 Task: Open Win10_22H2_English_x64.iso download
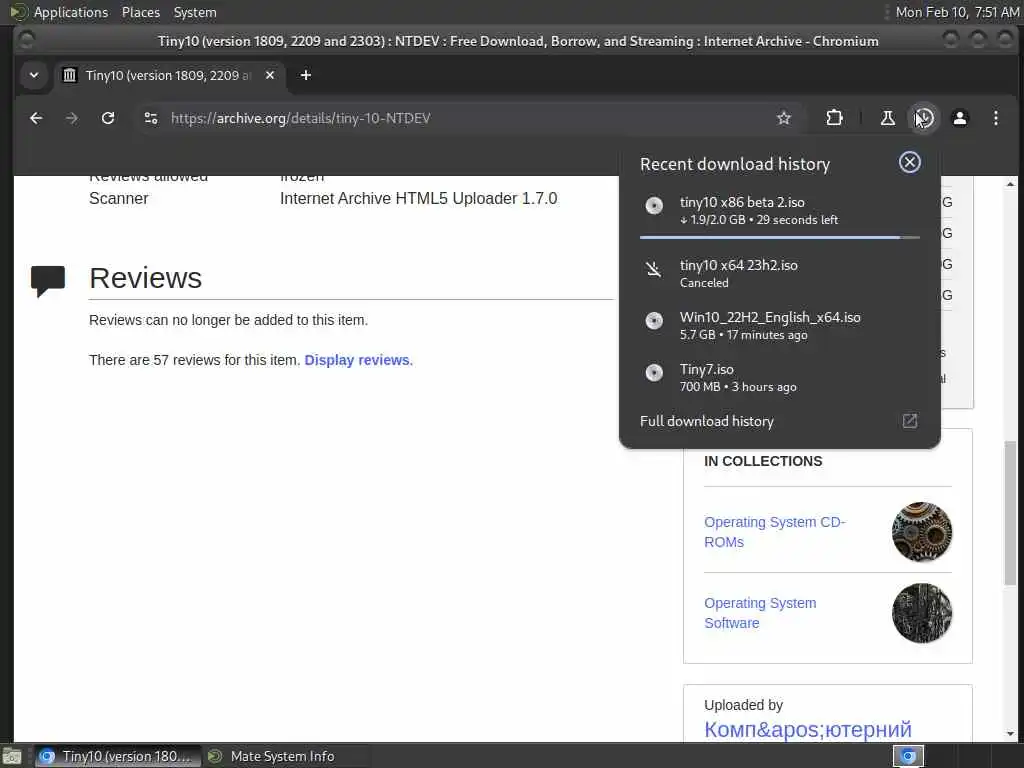780,325
